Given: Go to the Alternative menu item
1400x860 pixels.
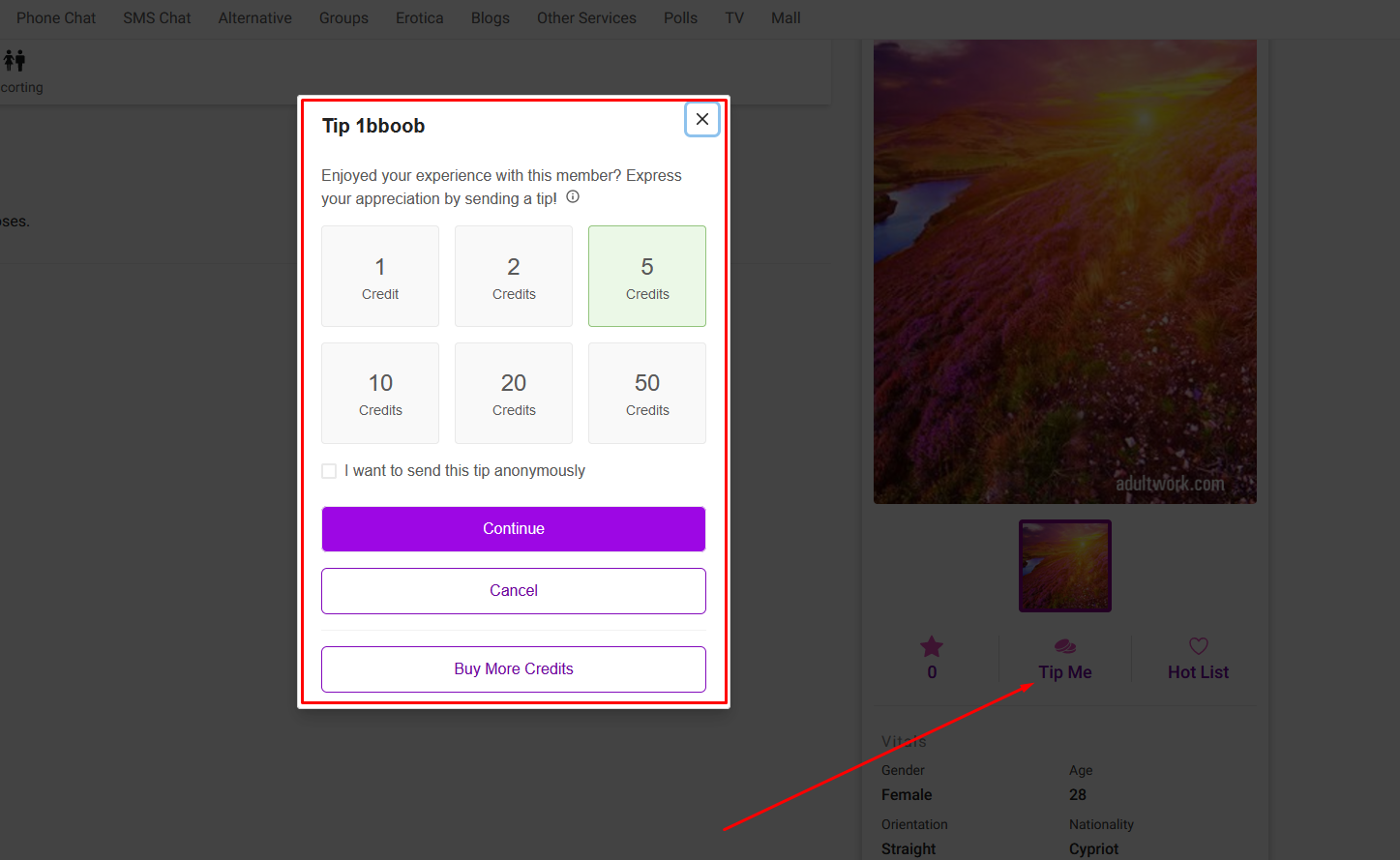Looking at the screenshot, I should [255, 18].
